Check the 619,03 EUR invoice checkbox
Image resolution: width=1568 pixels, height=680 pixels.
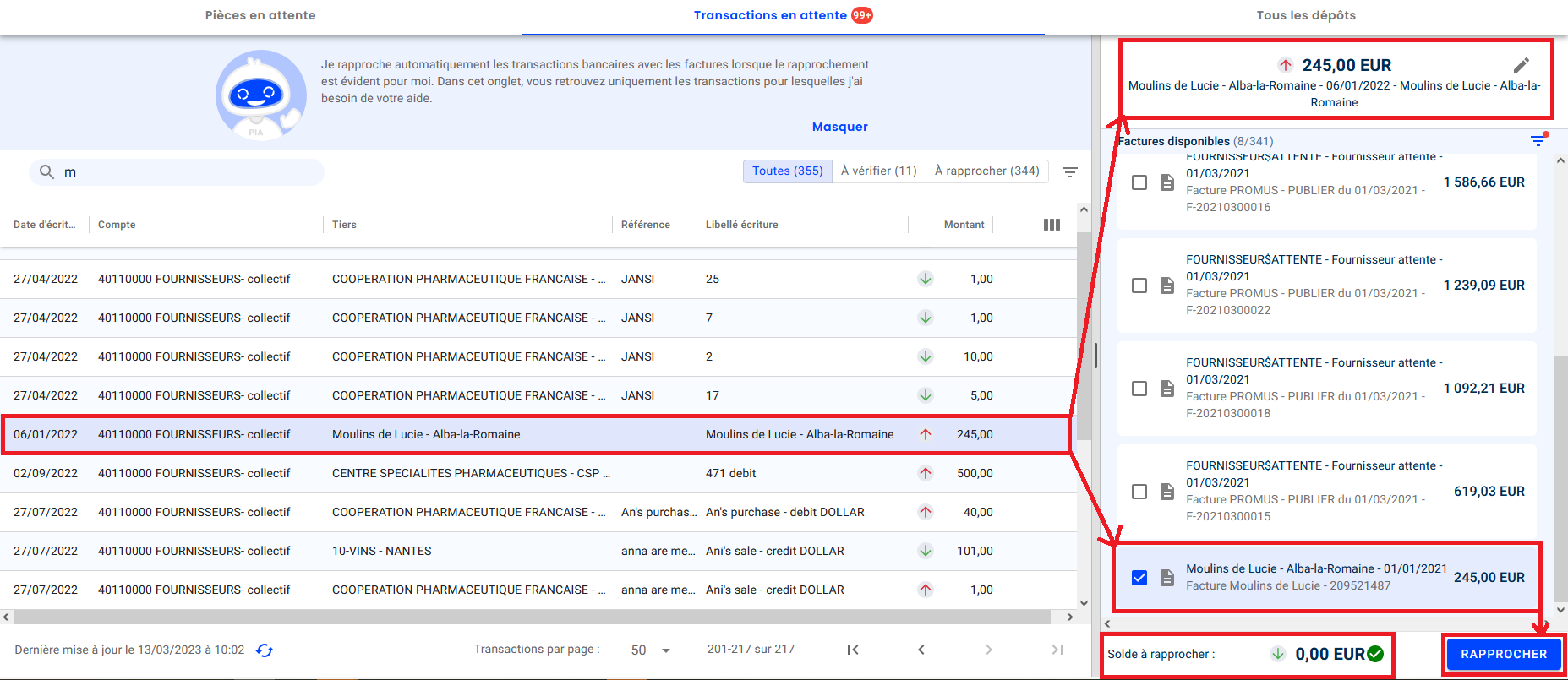(1139, 492)
